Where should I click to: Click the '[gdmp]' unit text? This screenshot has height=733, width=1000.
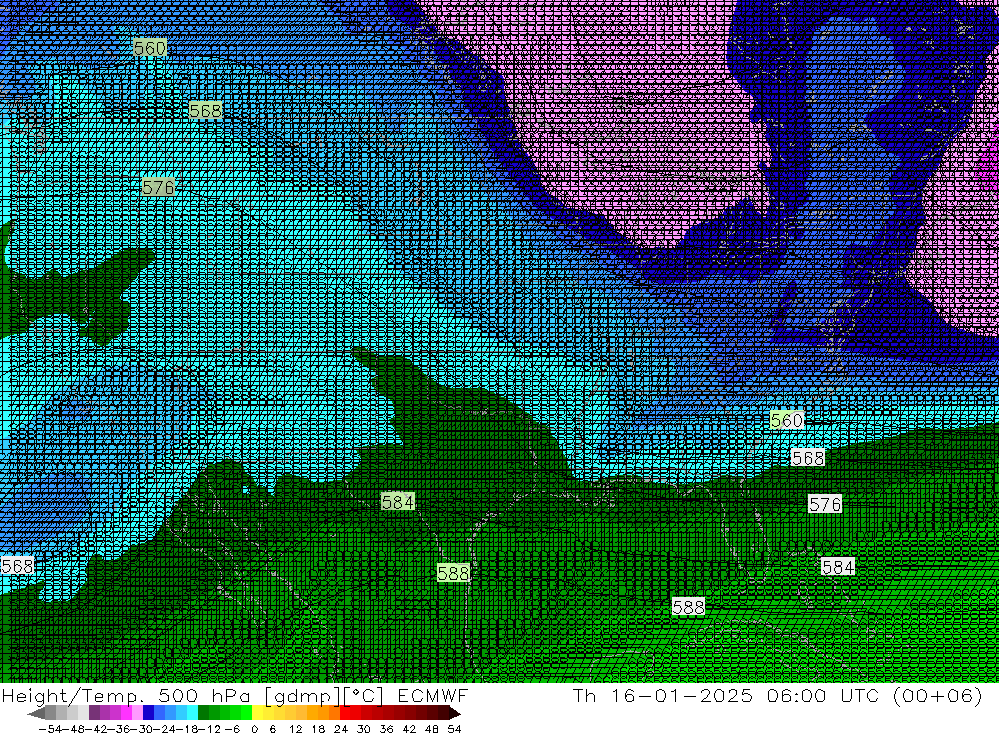(x=303, y=696)
